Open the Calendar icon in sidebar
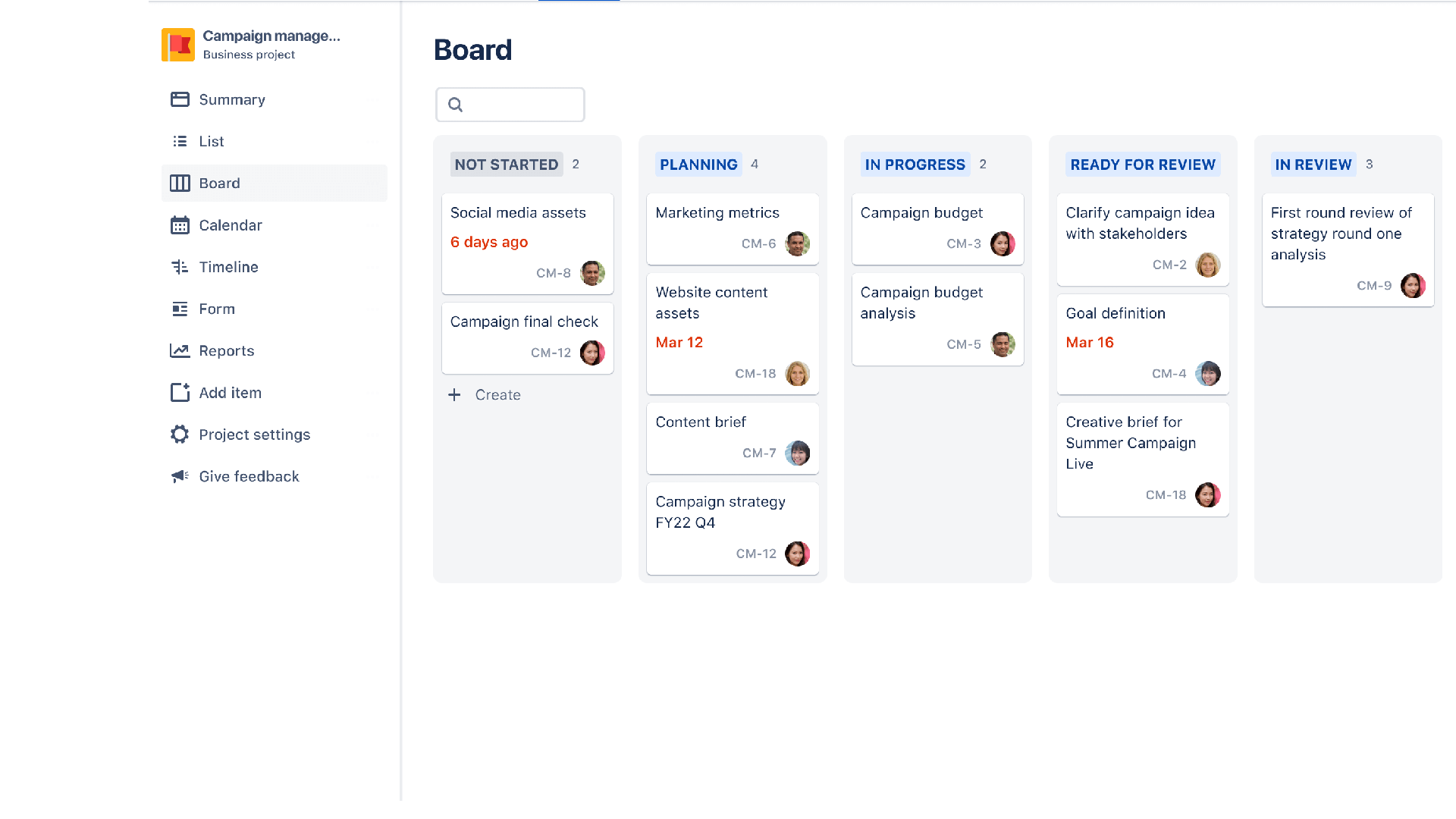 tap(180, 225)
